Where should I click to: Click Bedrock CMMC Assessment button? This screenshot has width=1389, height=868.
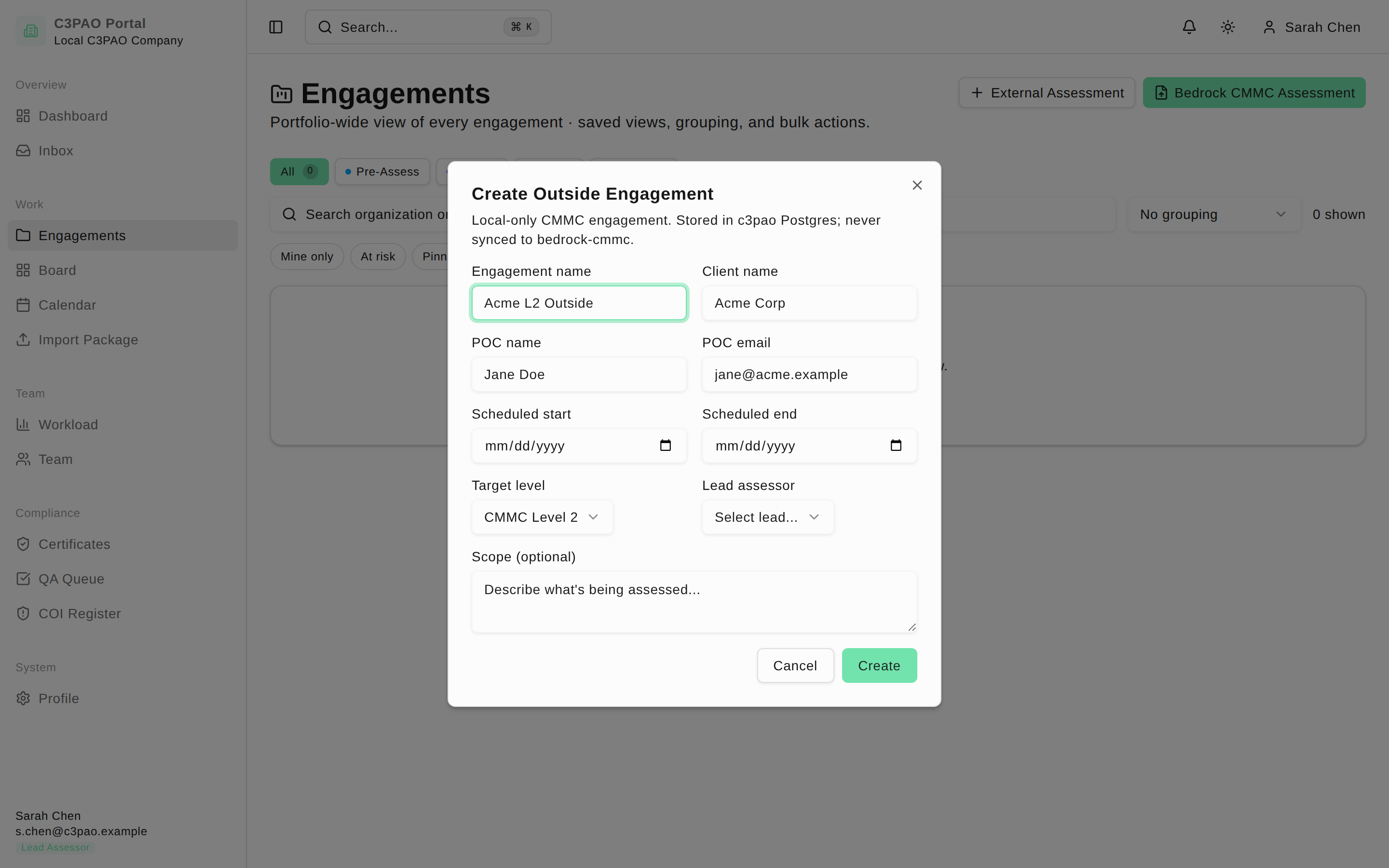(1253, 93)
